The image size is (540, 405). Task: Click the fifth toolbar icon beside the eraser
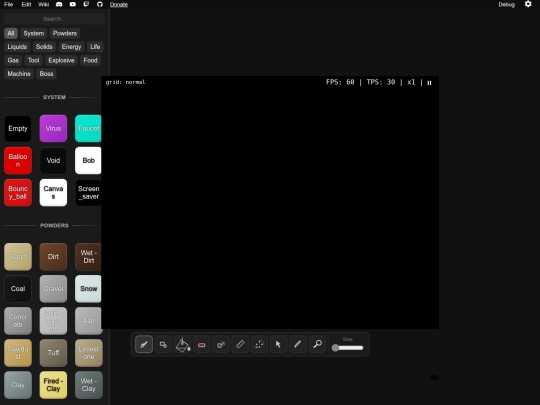pos(221,344)
